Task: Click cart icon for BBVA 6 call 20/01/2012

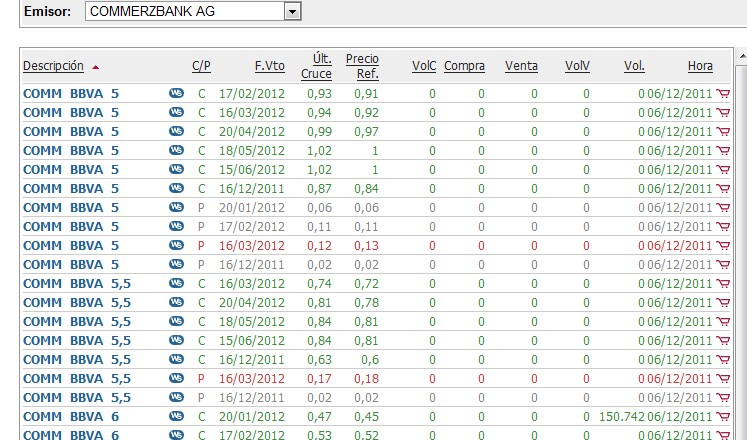Action: tap(723, 417)
